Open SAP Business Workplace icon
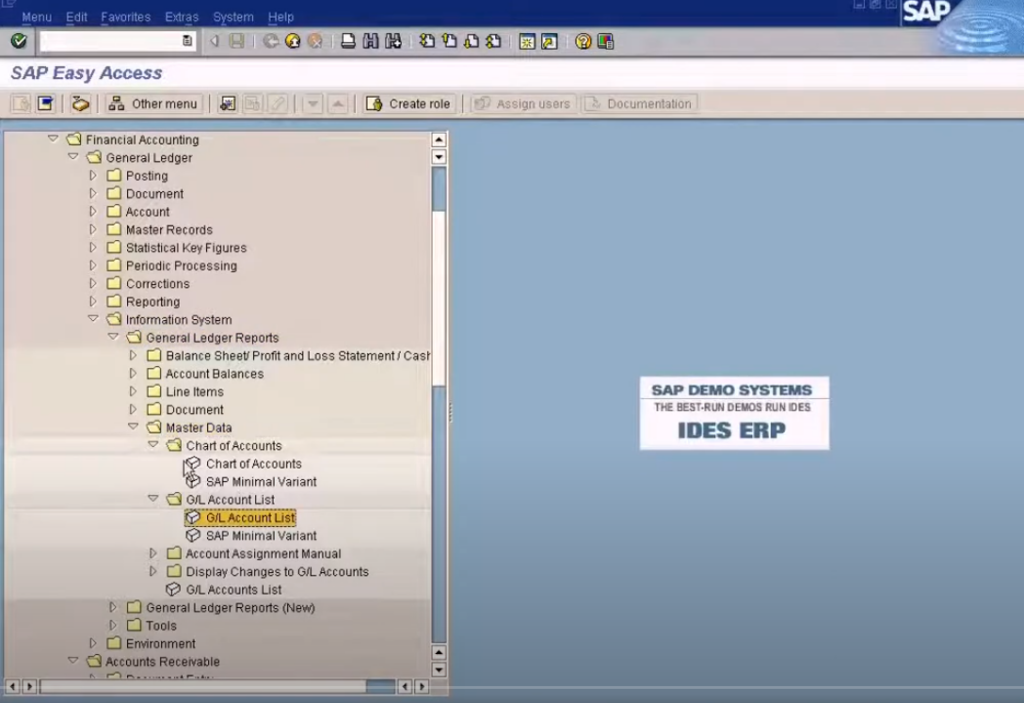This screenshot has height=703, width=1024. [x=80, y=103]
